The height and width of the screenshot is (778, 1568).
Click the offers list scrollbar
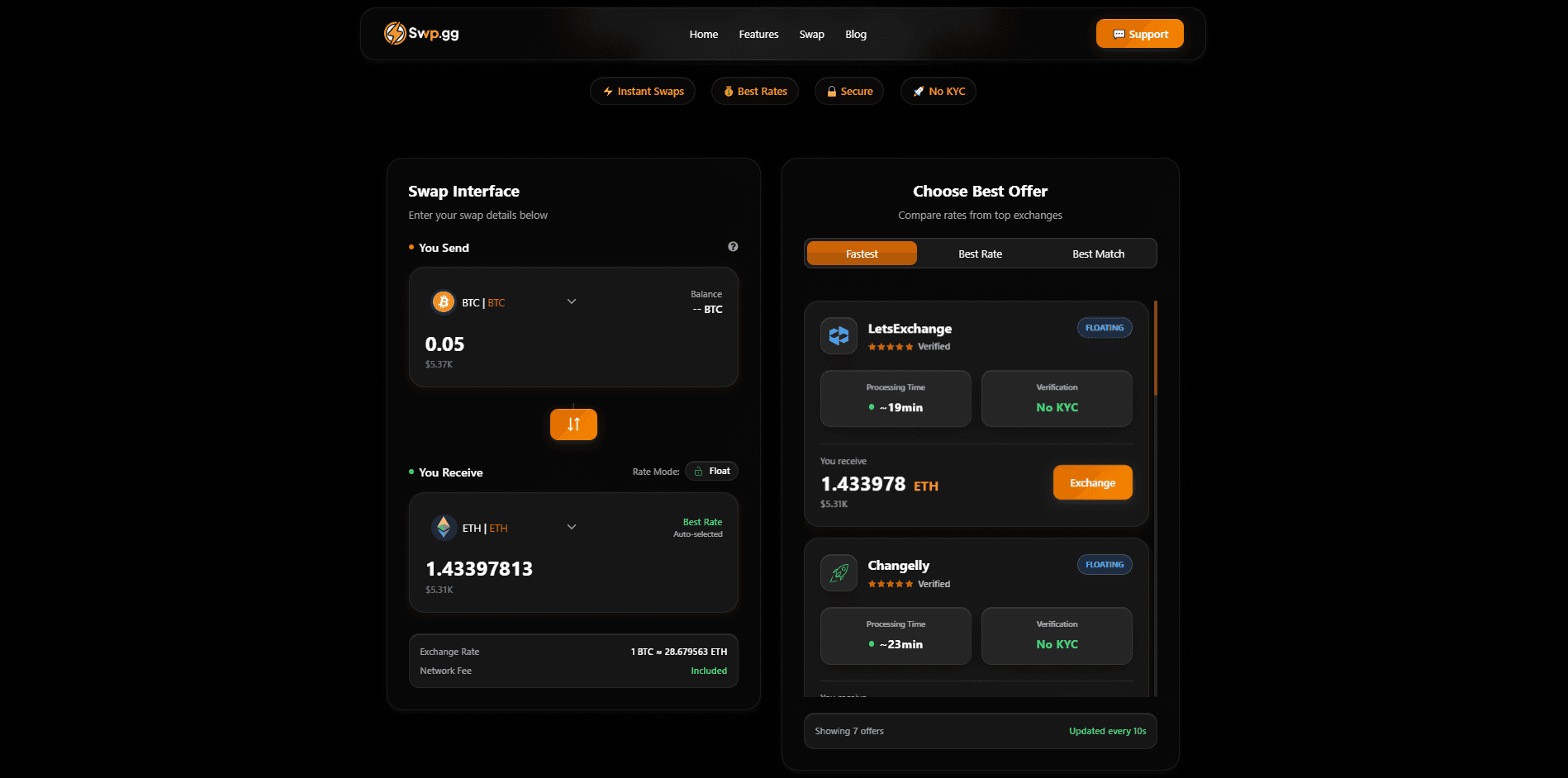(1155, 349)
